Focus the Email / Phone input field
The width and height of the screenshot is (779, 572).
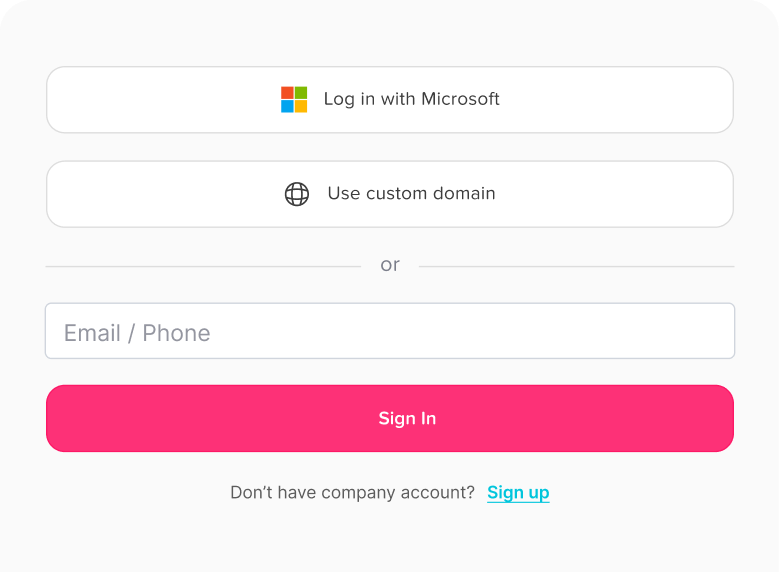click(x=390, y=331)
